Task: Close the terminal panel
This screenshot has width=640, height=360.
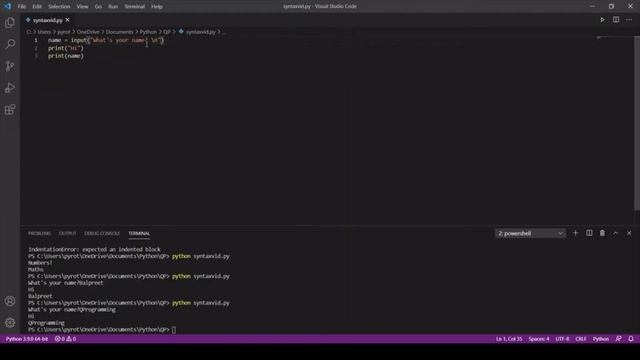Action: (x=629, y=233)
